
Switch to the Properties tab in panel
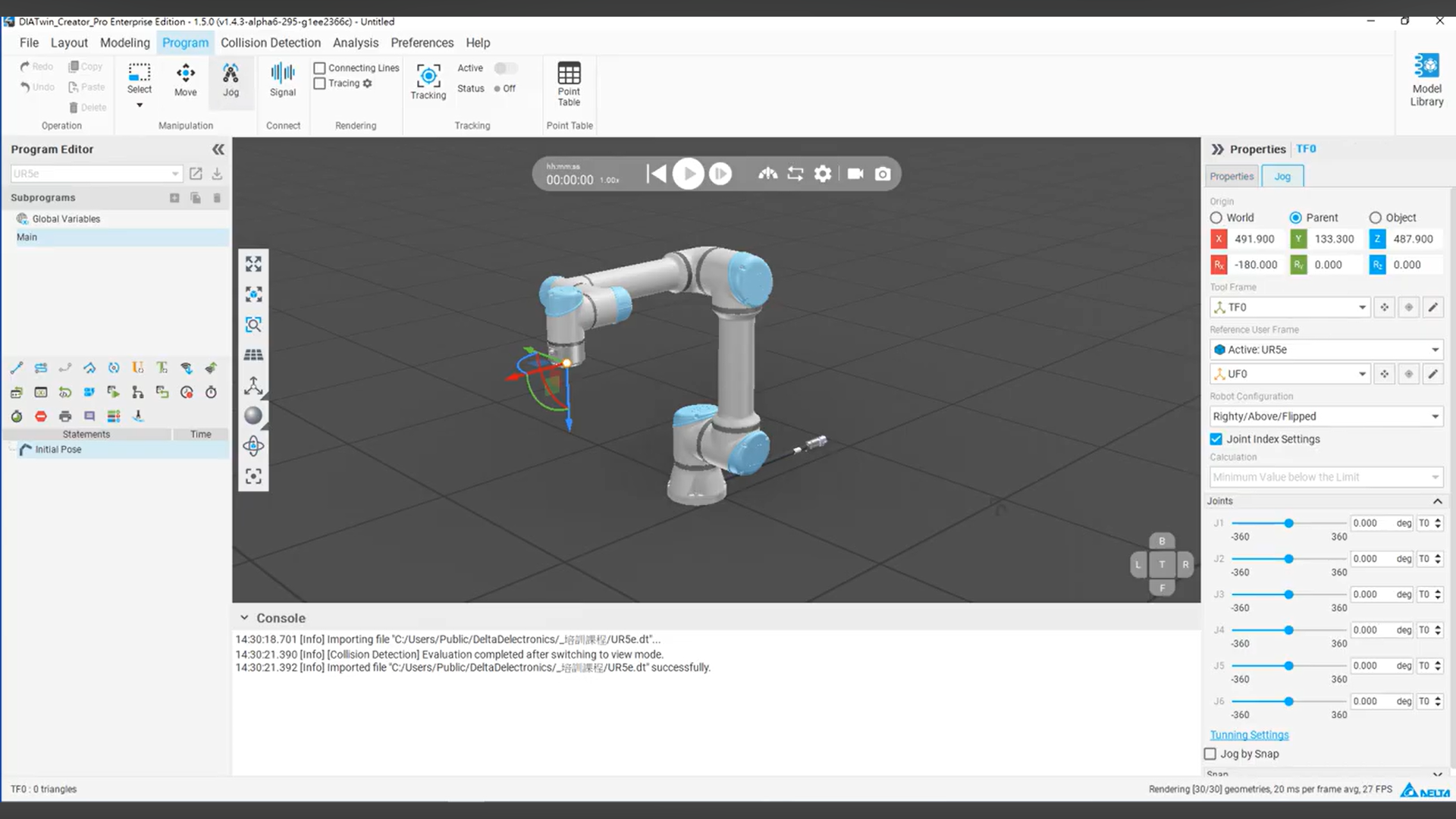coord(1232,176)
